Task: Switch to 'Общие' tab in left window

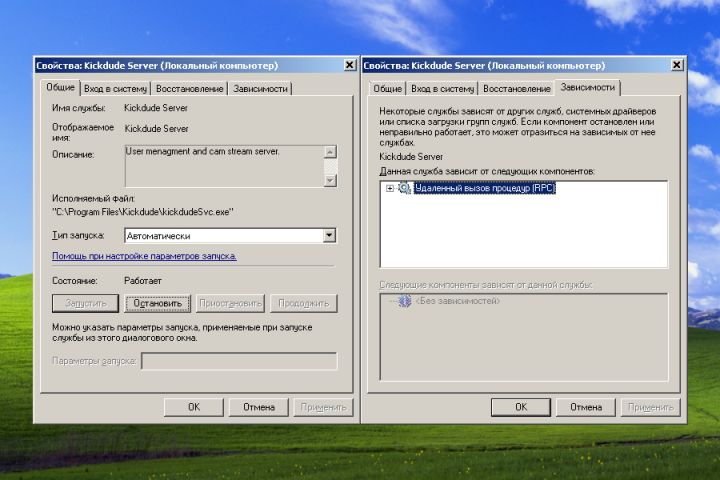Action: pyautogui.click(x=60, y=87)
